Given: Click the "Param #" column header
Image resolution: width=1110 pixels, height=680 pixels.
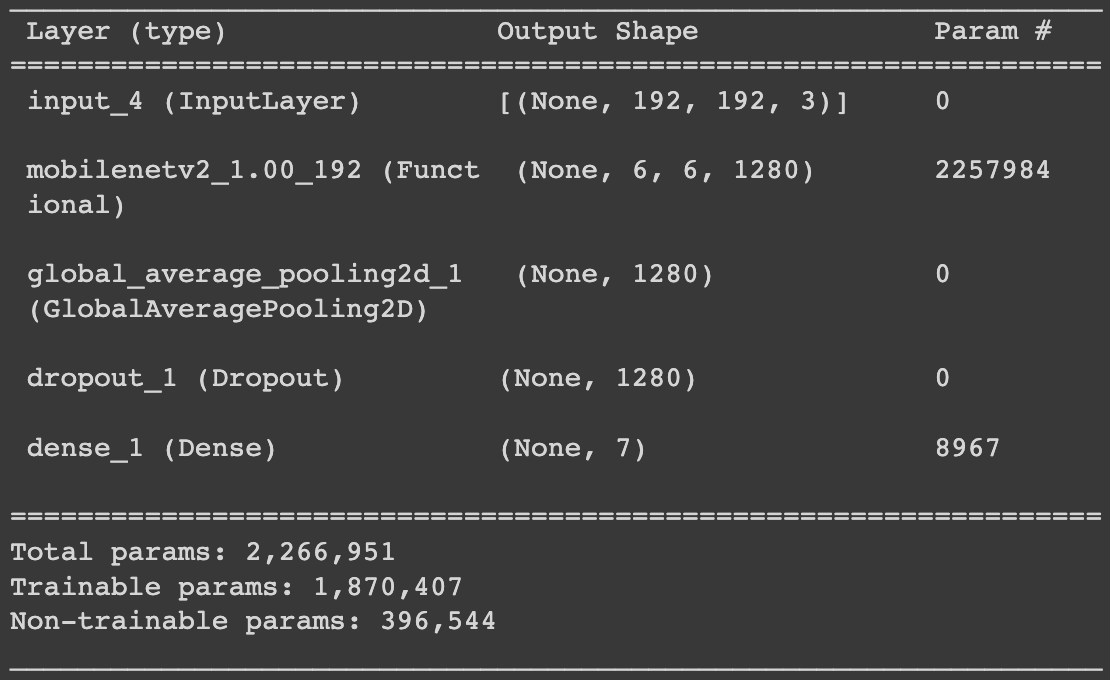Looking at the screenshot, I should click(992, 32).
